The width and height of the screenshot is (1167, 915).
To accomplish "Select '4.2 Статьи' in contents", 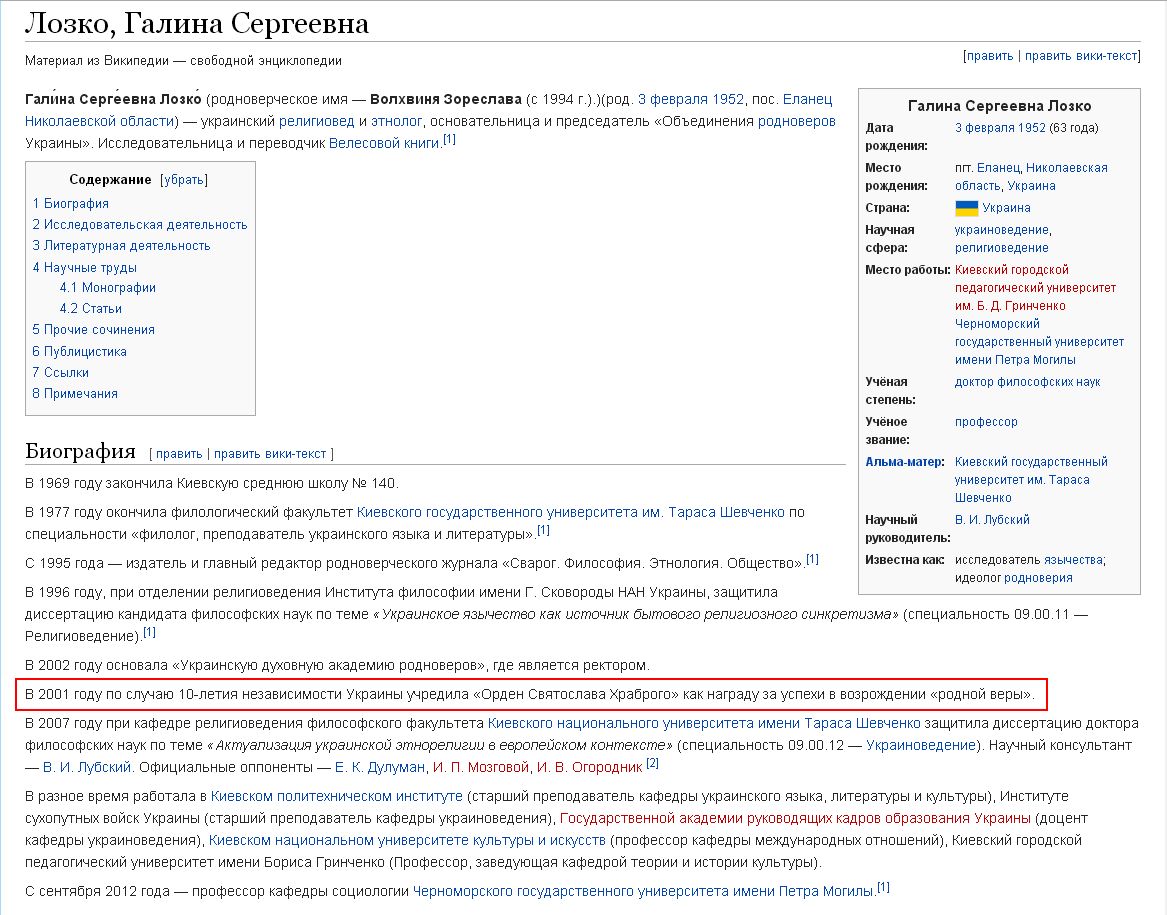I will coord(91,308).
